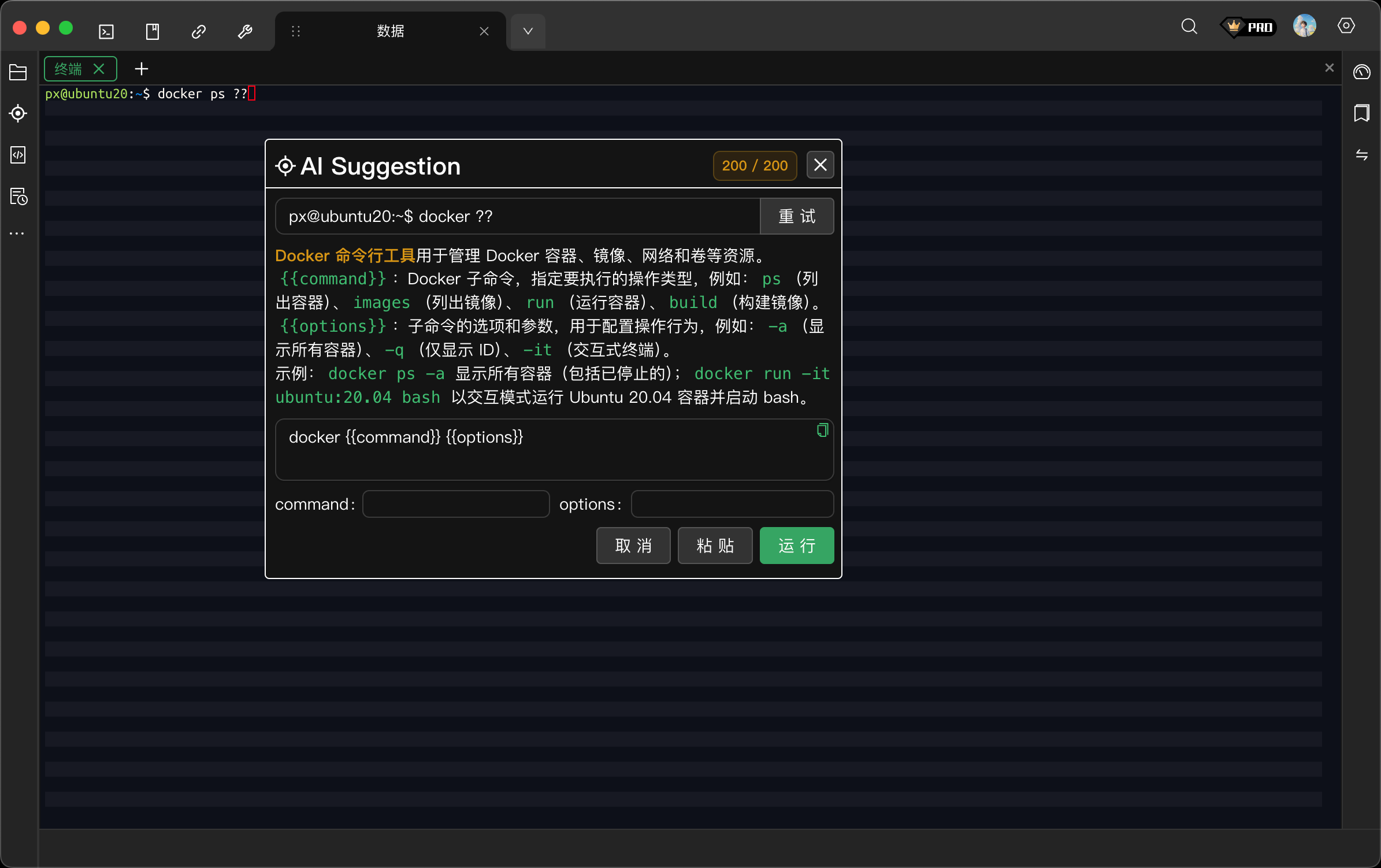The width and height of the screenshot is (1381, 868).
Task: Open a new terminal using the toolbar terminal icon
Action: click(x=106, y=31)
